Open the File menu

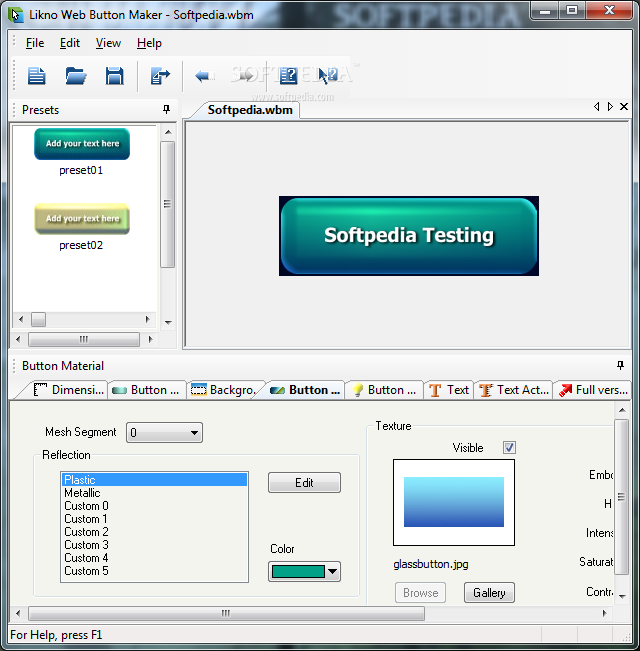point(35,43)
